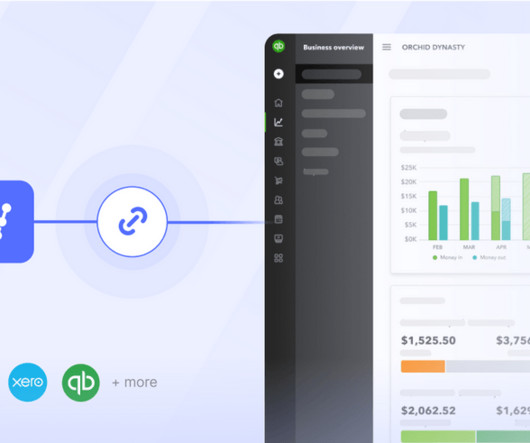
Task: Open the shopping cart Expenses icon
Action: point(279,180)
